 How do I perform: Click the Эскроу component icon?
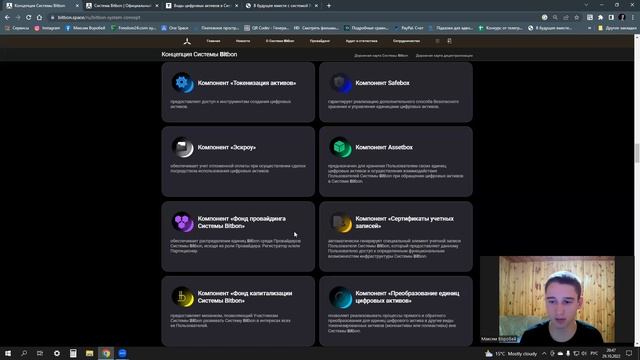[x=182, y=147]
